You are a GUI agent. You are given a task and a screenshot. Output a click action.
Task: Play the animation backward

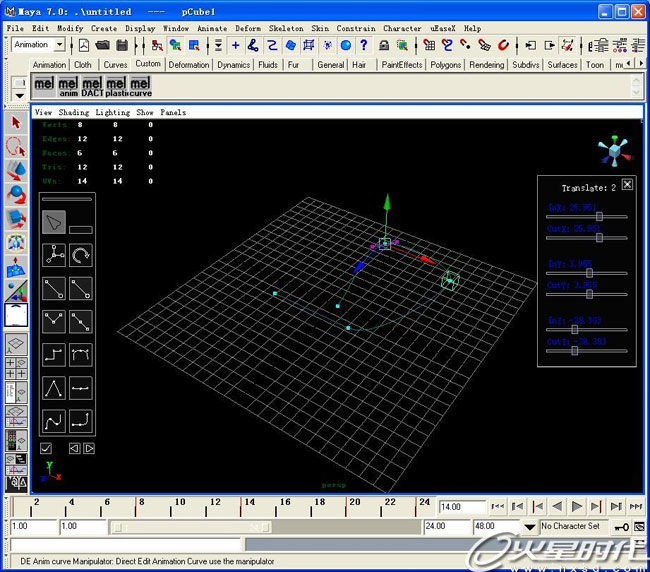click(x=557, y=507)
